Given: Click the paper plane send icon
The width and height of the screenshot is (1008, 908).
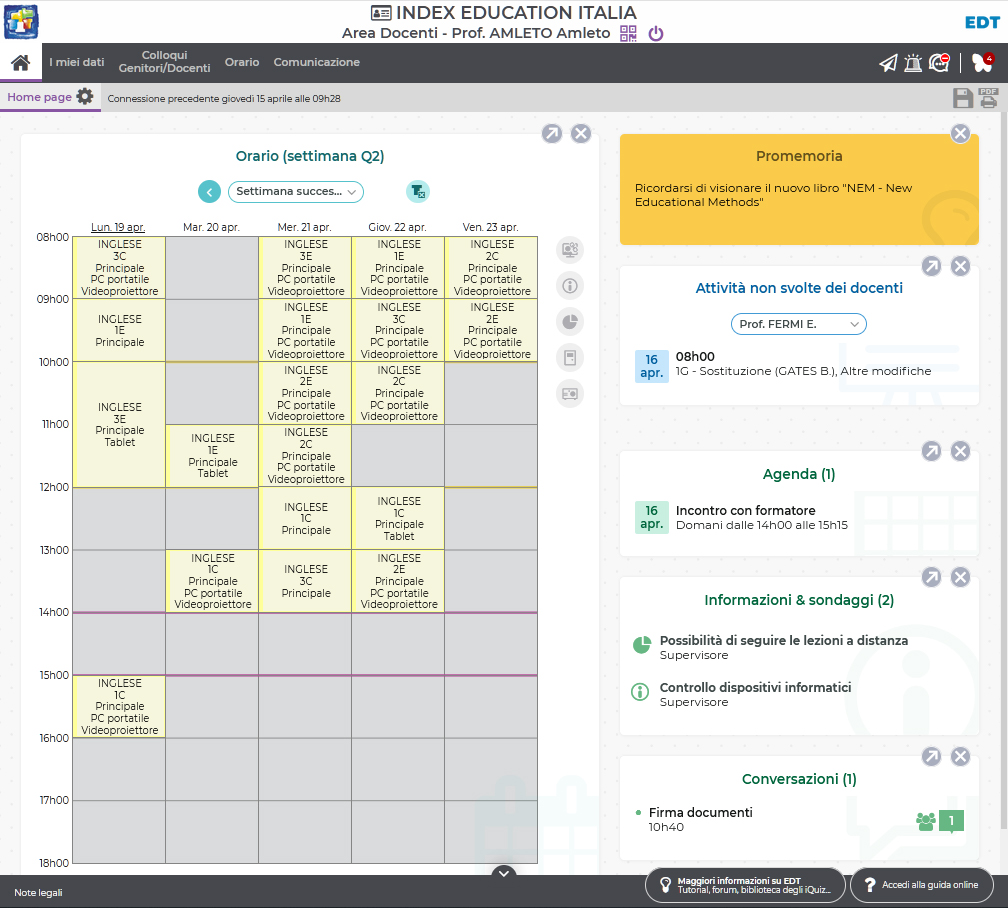Looking at the screenshot, I should point(888,63).
